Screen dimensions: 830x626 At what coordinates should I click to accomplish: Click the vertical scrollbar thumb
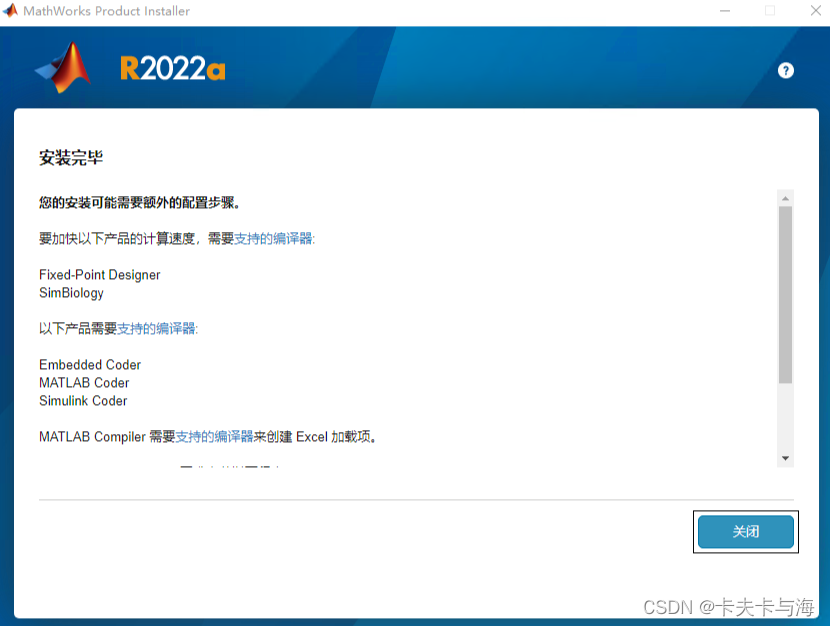point(786,294)
